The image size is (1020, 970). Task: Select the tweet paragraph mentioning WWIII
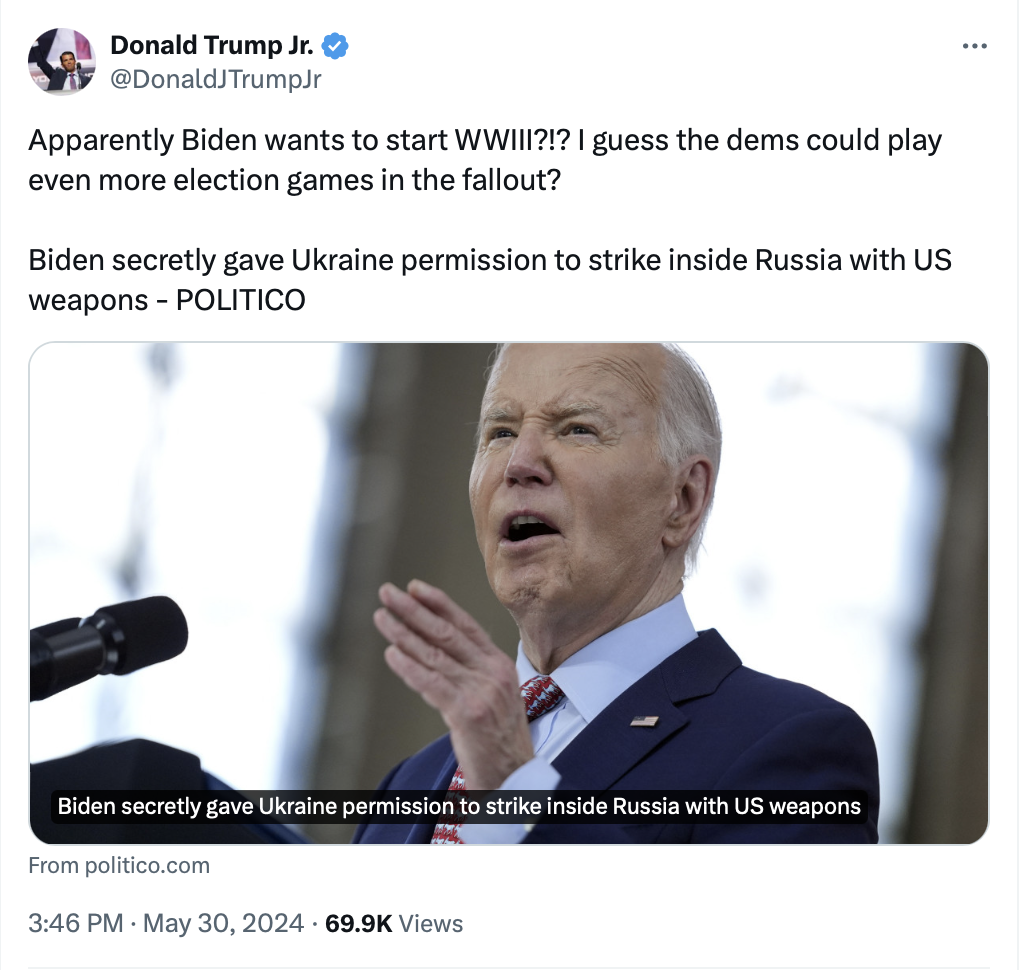click(x=485, y=160)
